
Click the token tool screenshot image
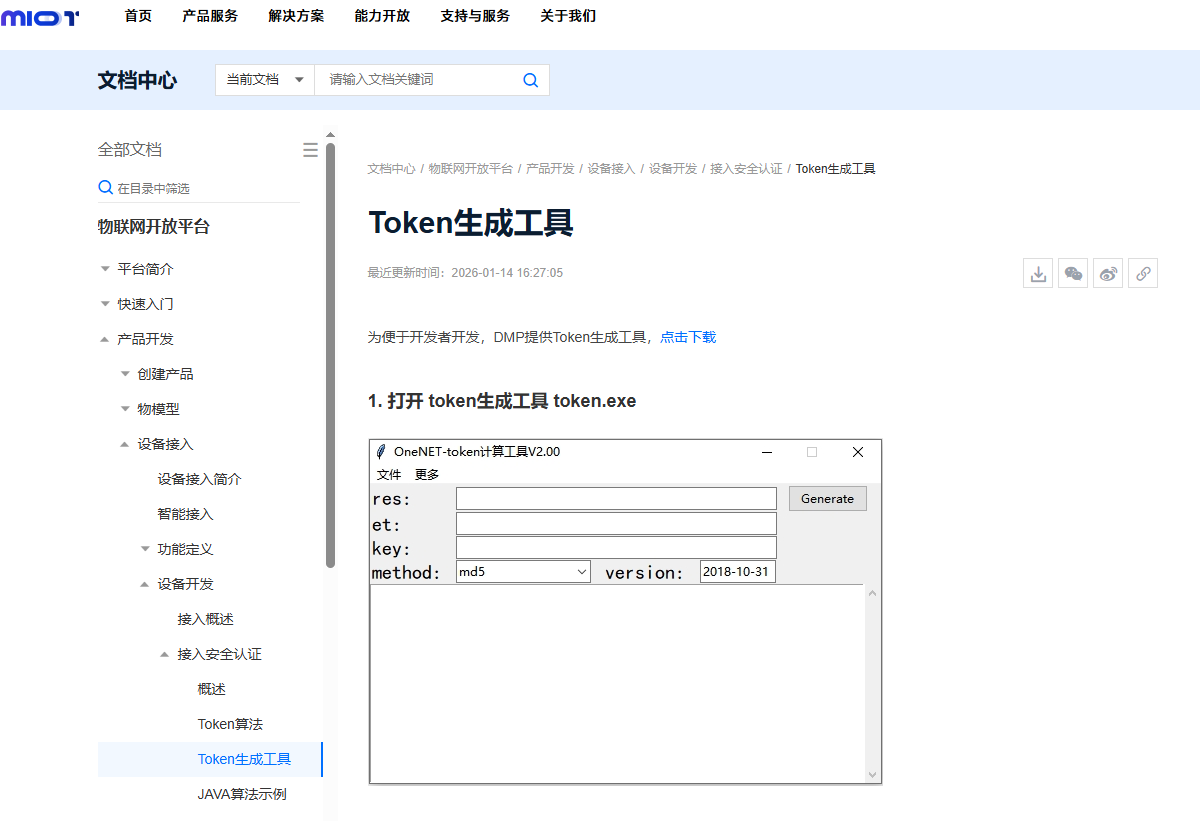coord(625,612)
